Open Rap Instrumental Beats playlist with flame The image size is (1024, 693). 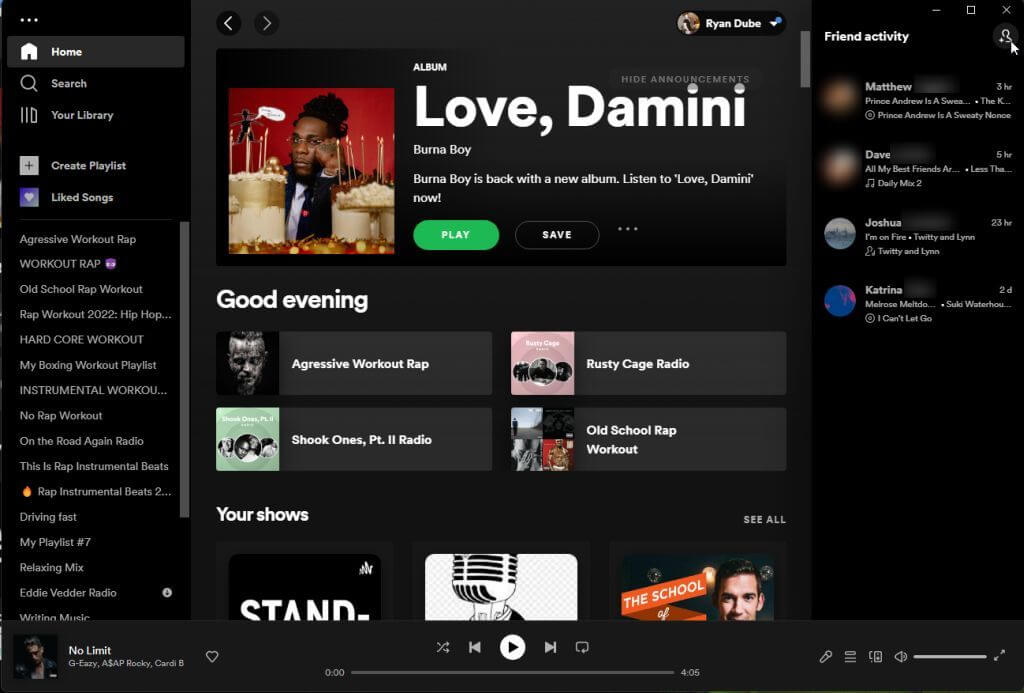[97, 492]
